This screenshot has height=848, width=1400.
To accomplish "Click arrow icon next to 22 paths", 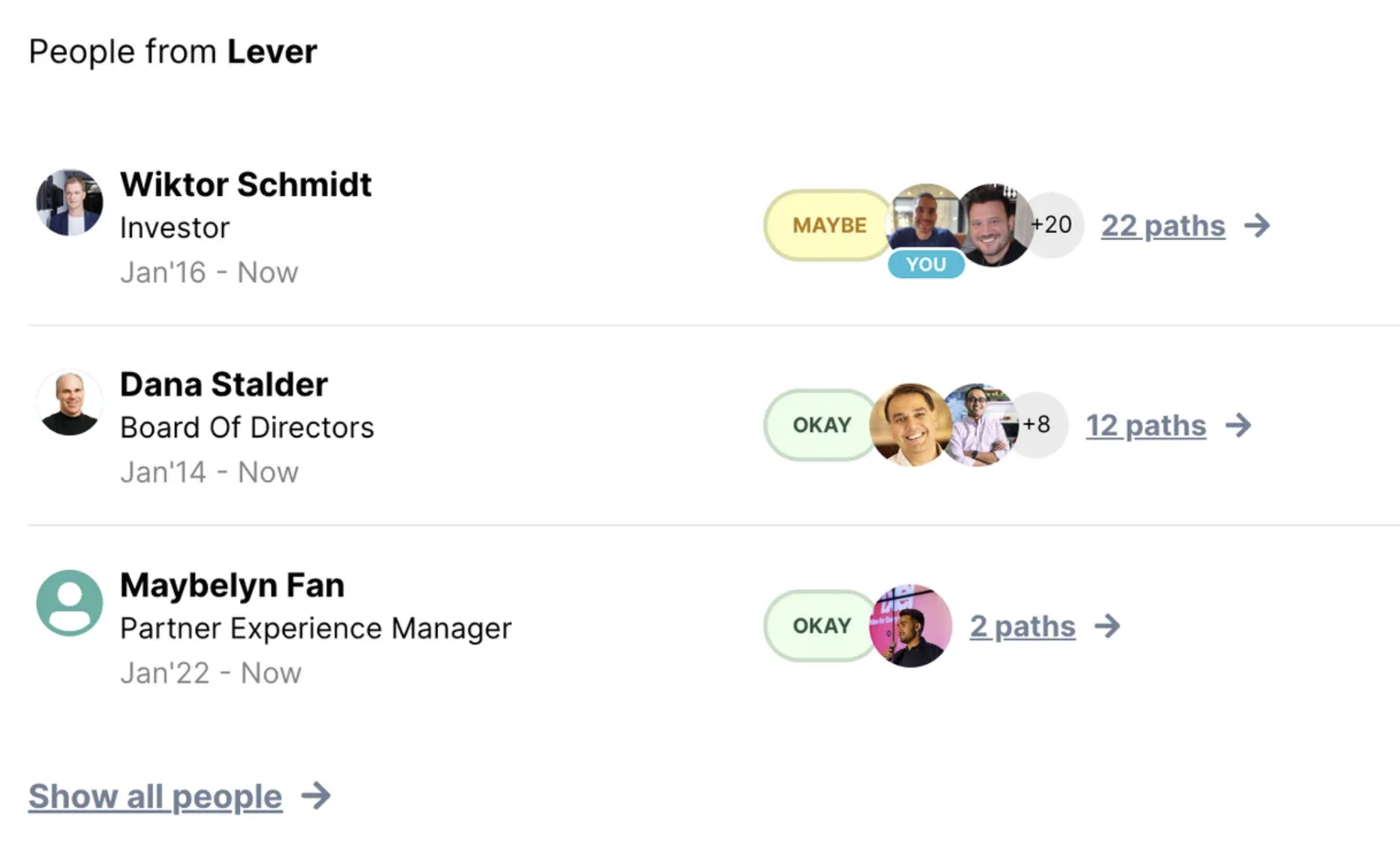I will click(x=1257, y=225).
